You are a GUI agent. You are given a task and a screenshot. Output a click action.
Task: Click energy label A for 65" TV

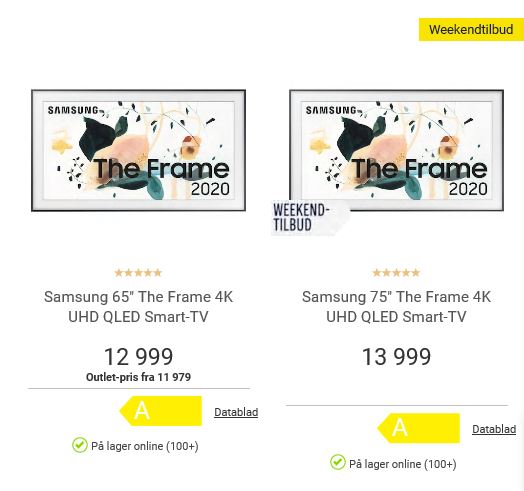(x=161, y=411)
